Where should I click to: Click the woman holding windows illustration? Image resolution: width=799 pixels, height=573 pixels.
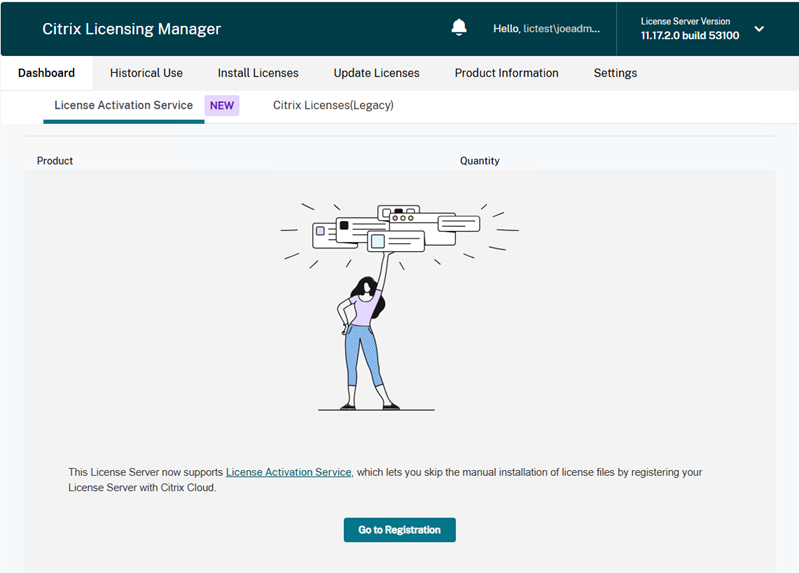pos(365,340)
